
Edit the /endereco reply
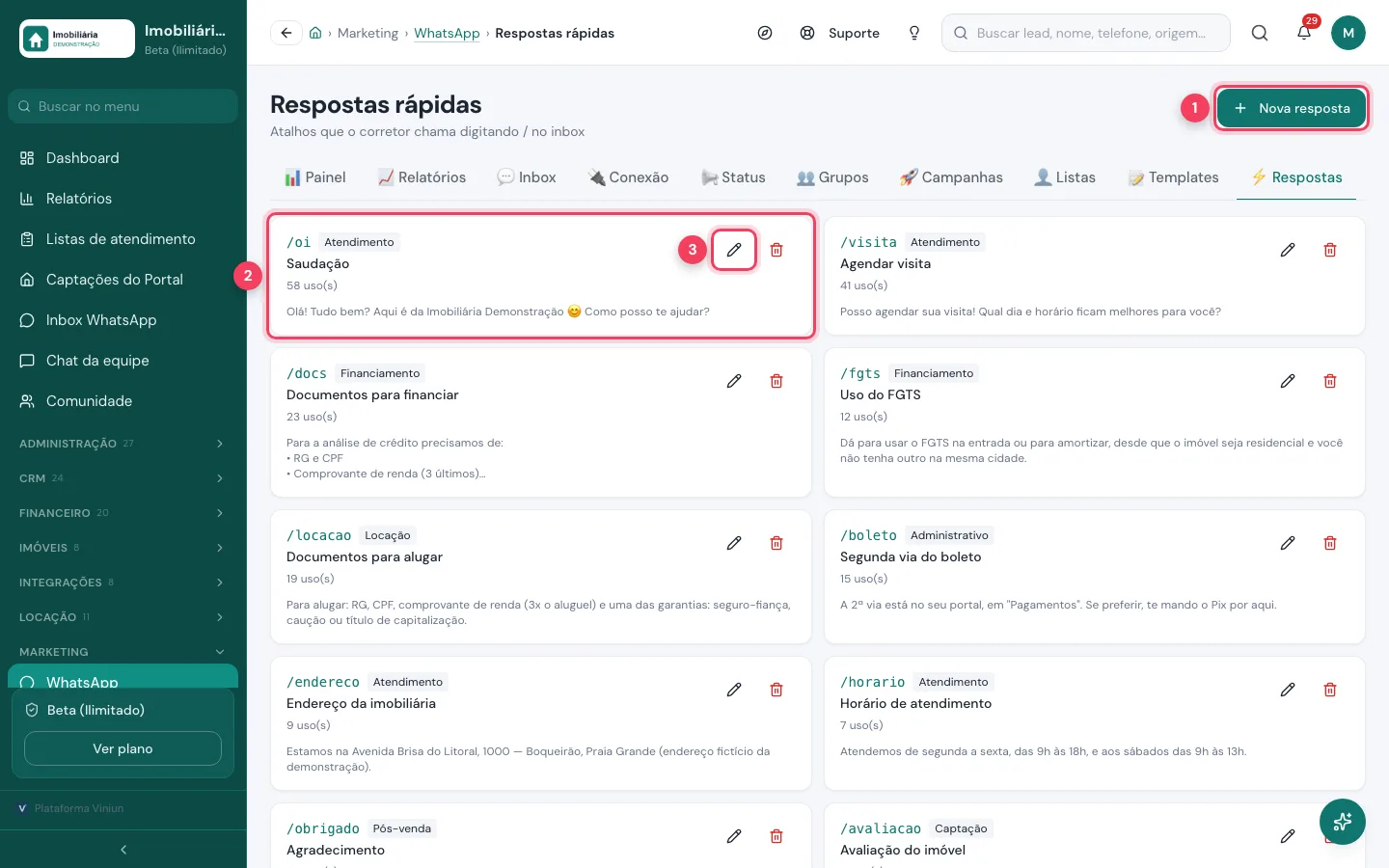coord(734,690)
